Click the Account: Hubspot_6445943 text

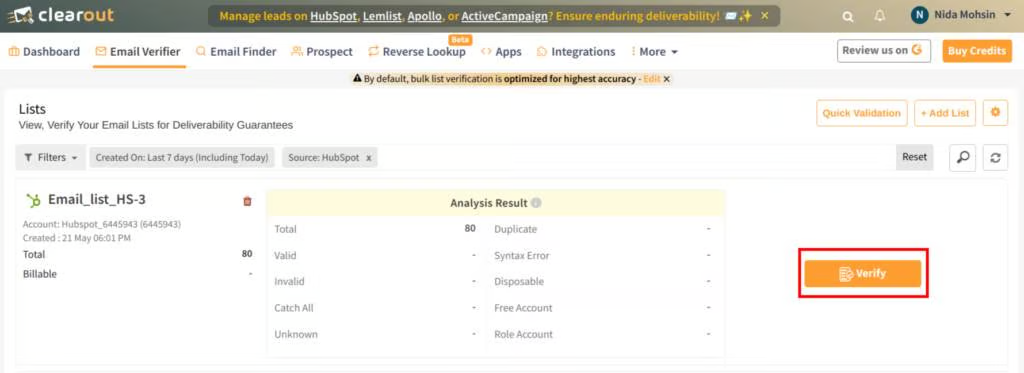pos(102,224)
